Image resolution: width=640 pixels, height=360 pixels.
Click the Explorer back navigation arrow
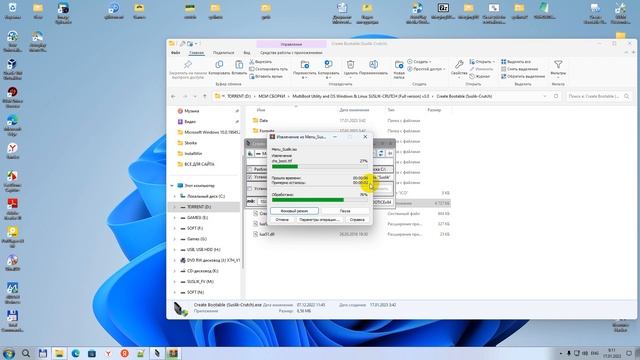[173, 96]
